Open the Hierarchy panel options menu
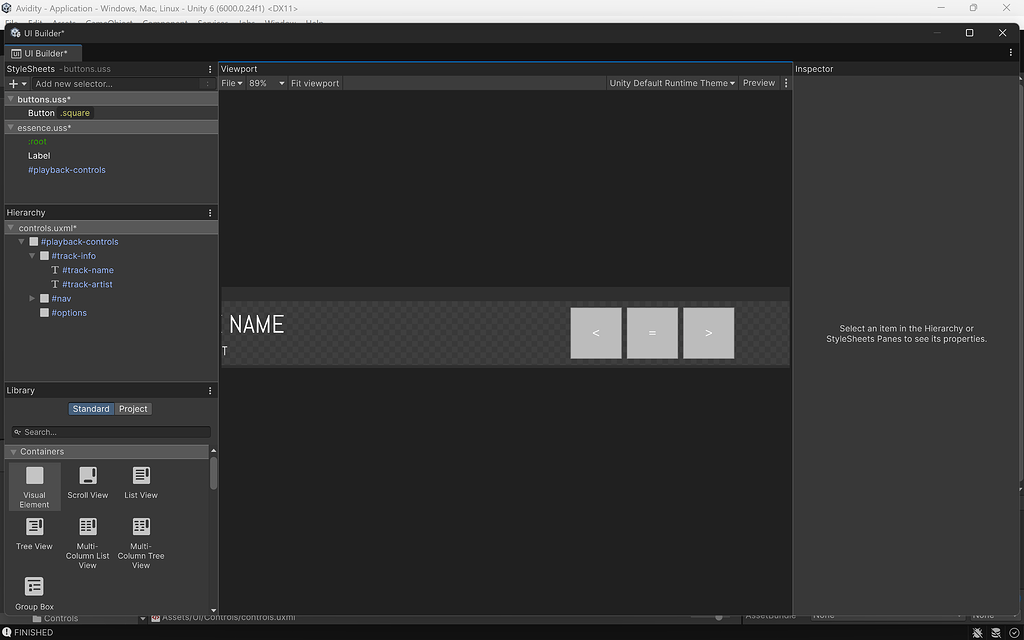This screenshot has height=640, width=1024. coord(210,212)
